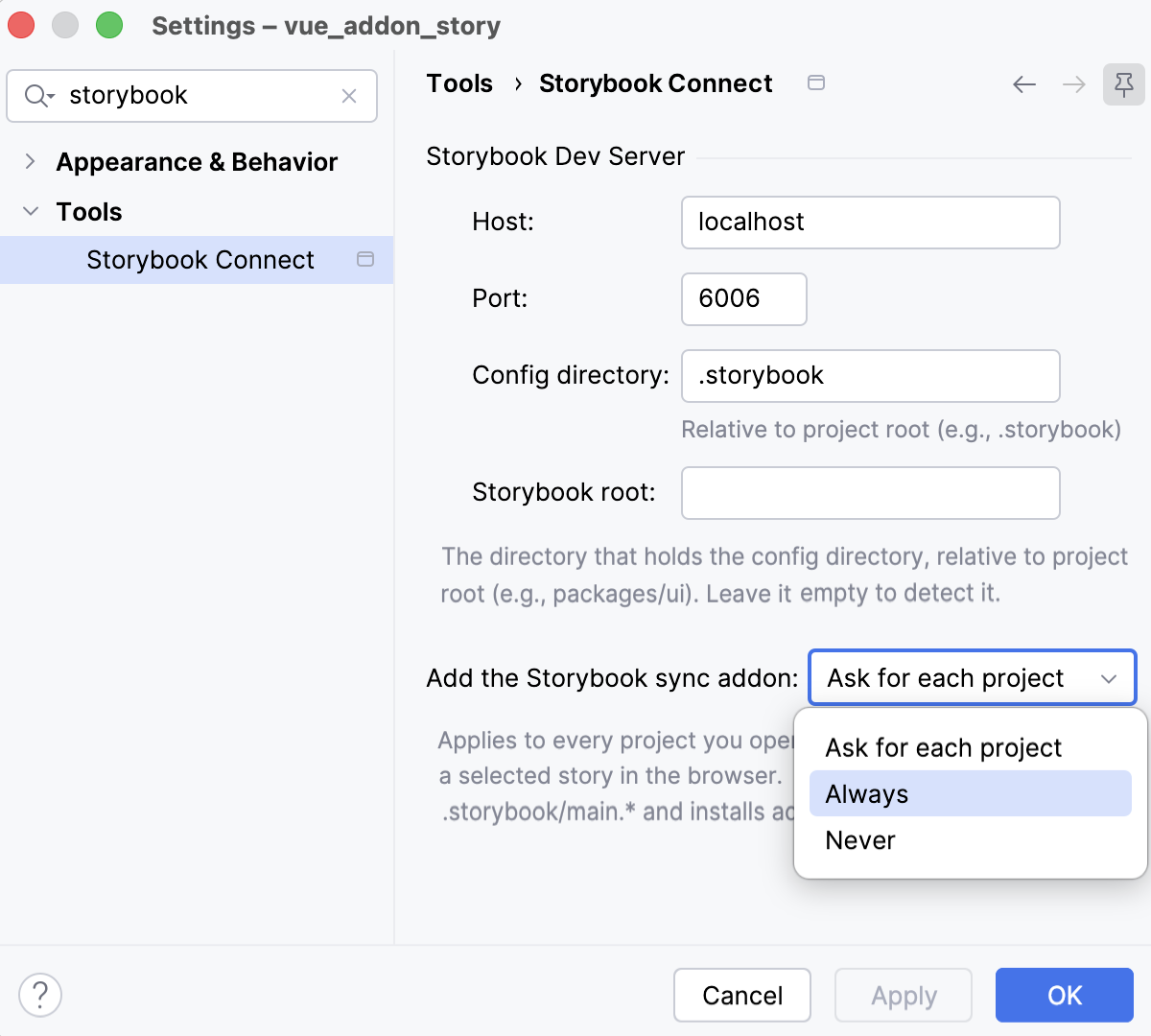Viewport: 1151px width, 1036px height.
Task: Click the Tools breadcrumb link
Action: (459, 83)
